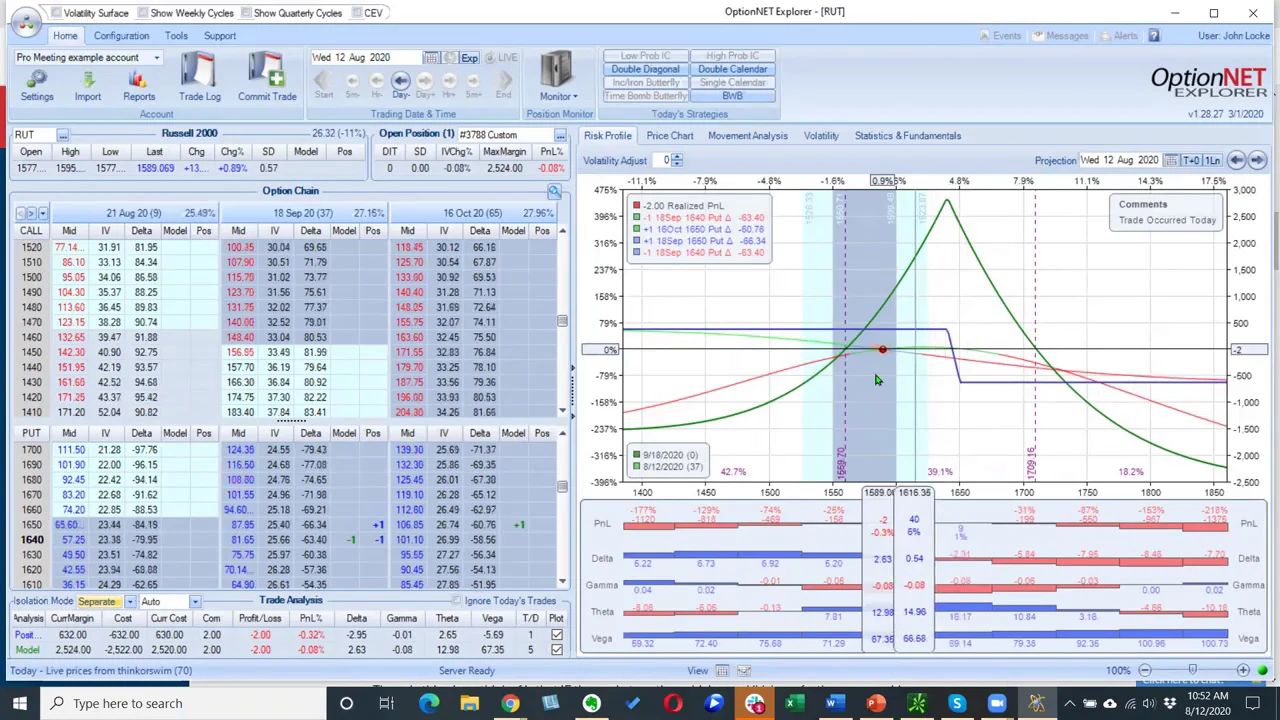Viewport: 1280px width, 720px height.
Task: Open the help question mark icon
Action: 1154,36
